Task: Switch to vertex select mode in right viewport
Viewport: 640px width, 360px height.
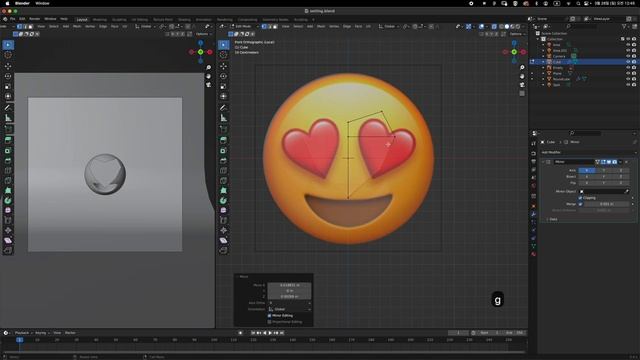Action: point(264,26)
